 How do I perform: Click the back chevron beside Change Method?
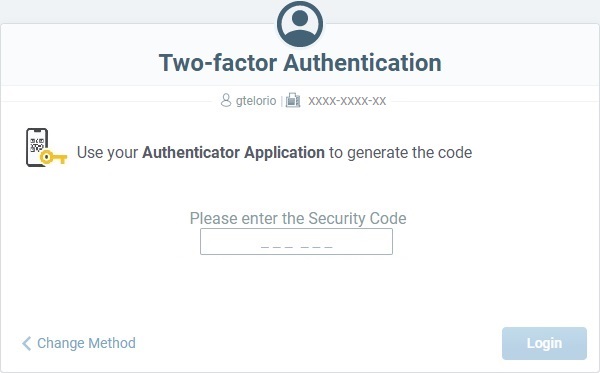point(26,343)
